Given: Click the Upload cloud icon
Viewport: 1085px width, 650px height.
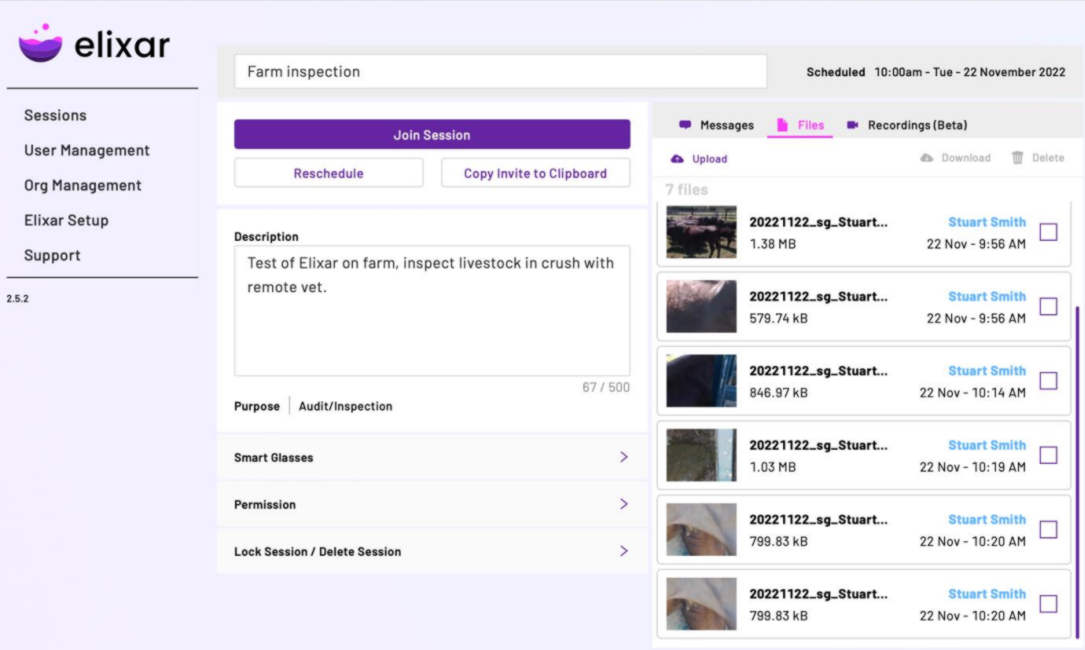Looking at the screenshot, I should point(677,159).
